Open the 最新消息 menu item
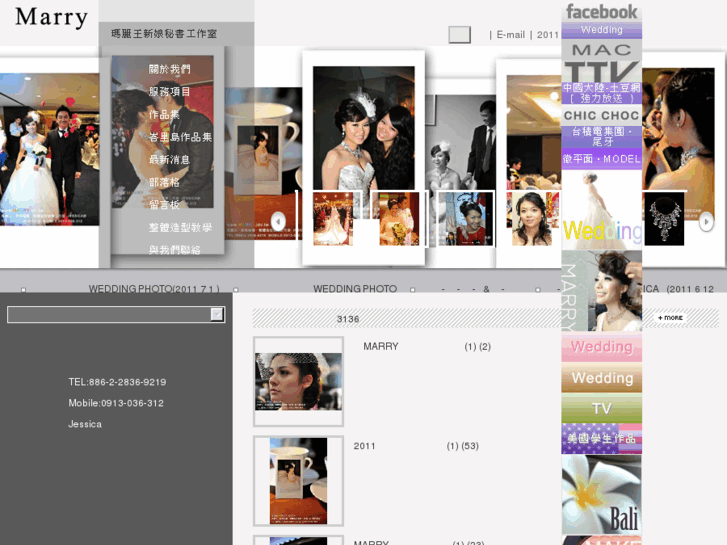 click(169, 160)
